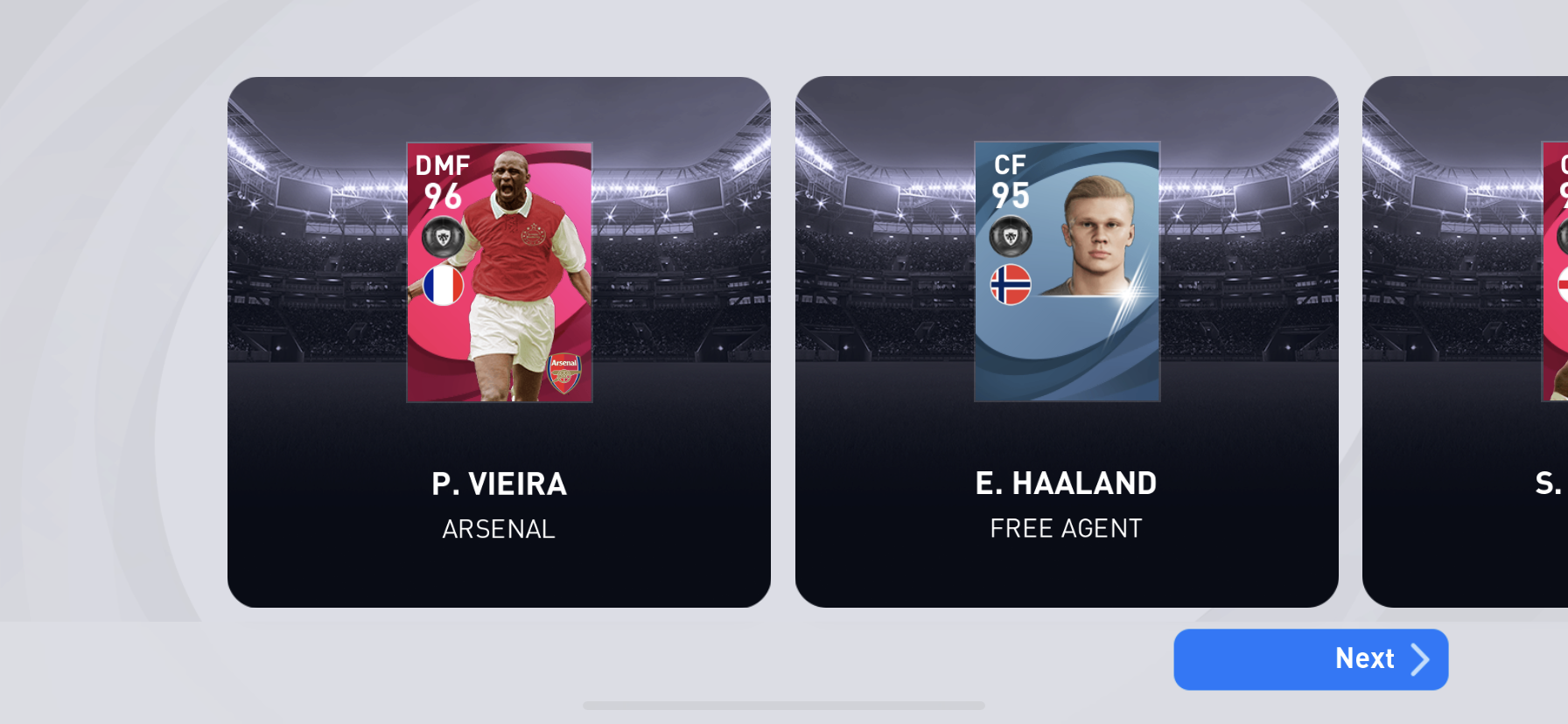The width and height of the screenshot is (1568, 724).
Task: Click the black ball icon on Haaland's card
Action: pos(1011,237)
